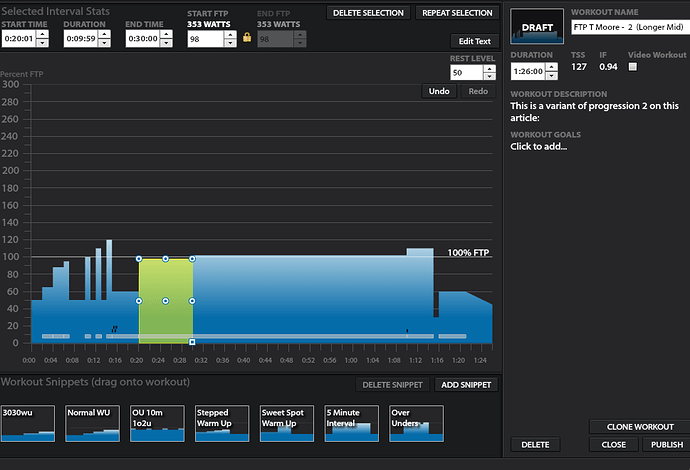Click Delete Selection button
This screenshot has height=470, width=690.
click(368, 13)
